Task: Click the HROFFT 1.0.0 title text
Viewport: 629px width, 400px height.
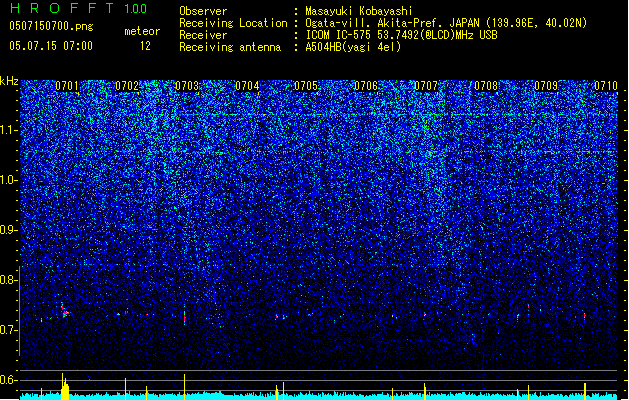Action: pos(79,8)
